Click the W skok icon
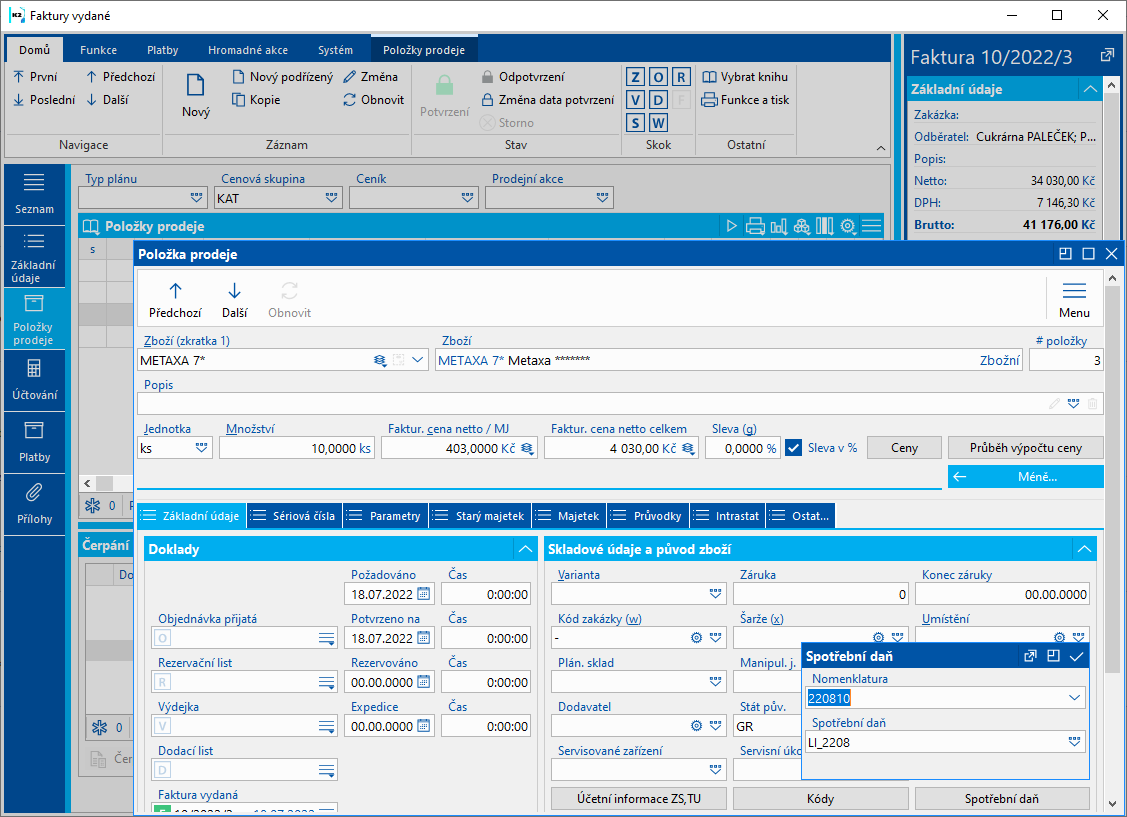Screen dimensions: 1127x817 point(658,123)
